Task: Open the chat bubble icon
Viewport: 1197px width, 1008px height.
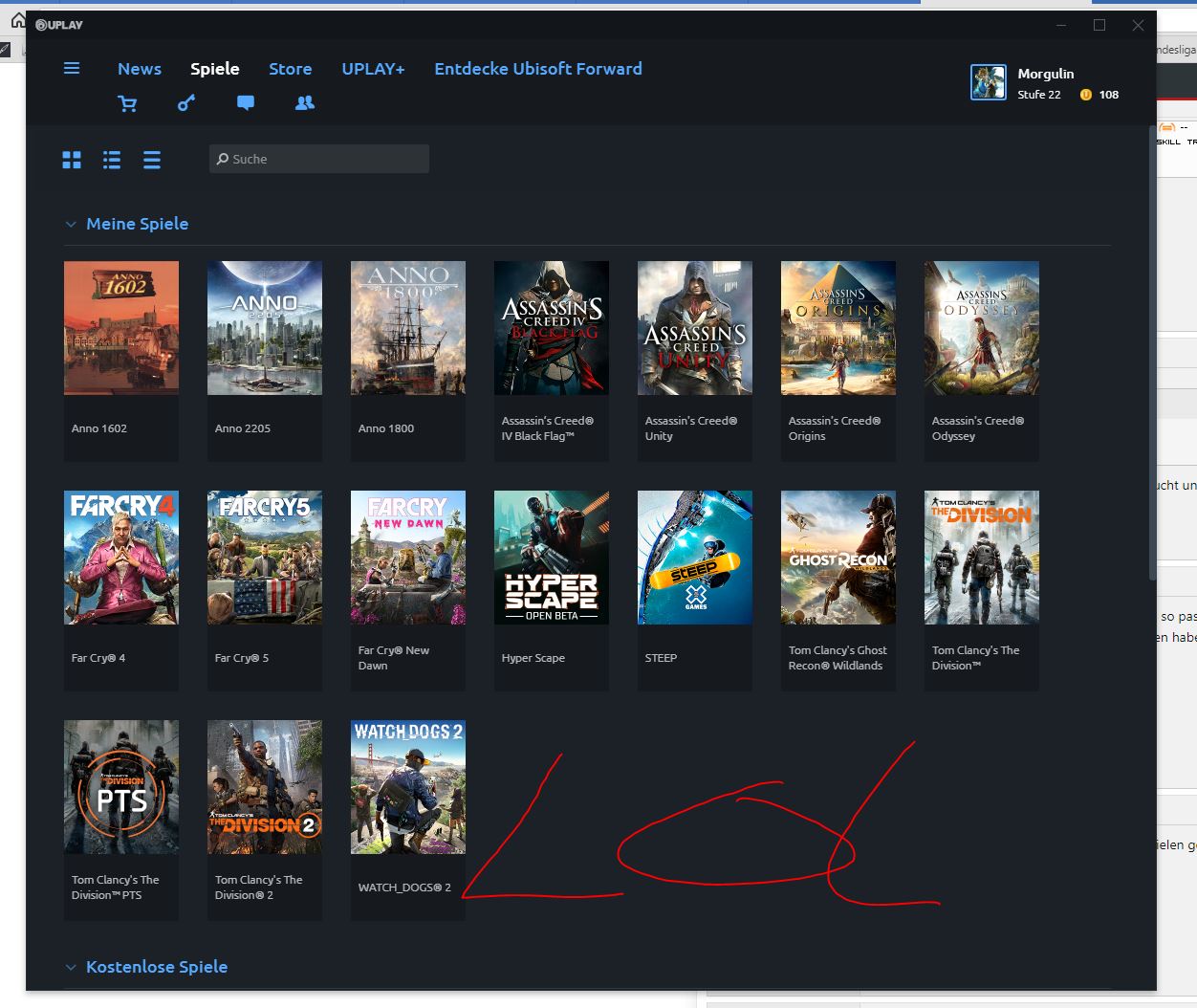Action: [246, 102]
